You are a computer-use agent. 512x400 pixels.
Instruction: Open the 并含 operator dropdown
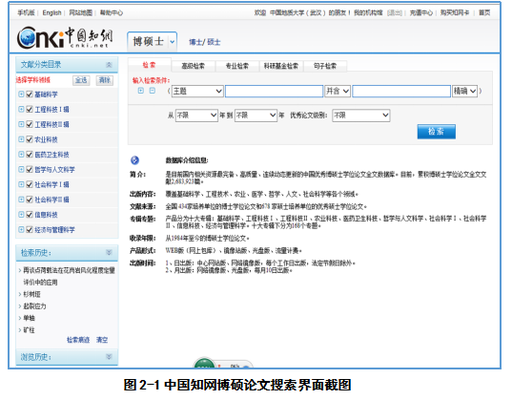pyautogui.click(x=338, y=91)
